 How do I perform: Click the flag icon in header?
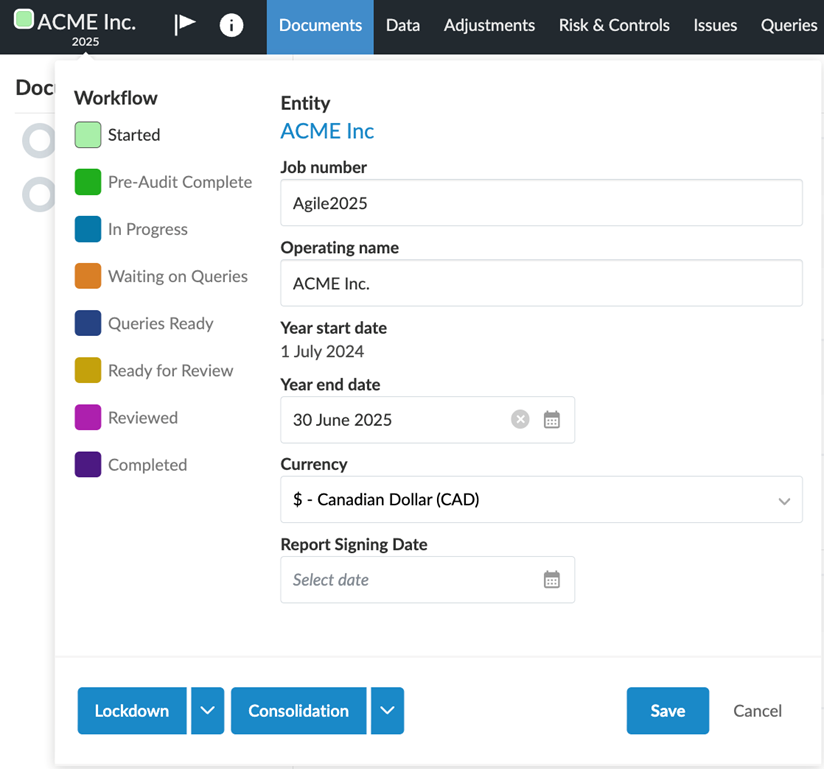(184, 25)
